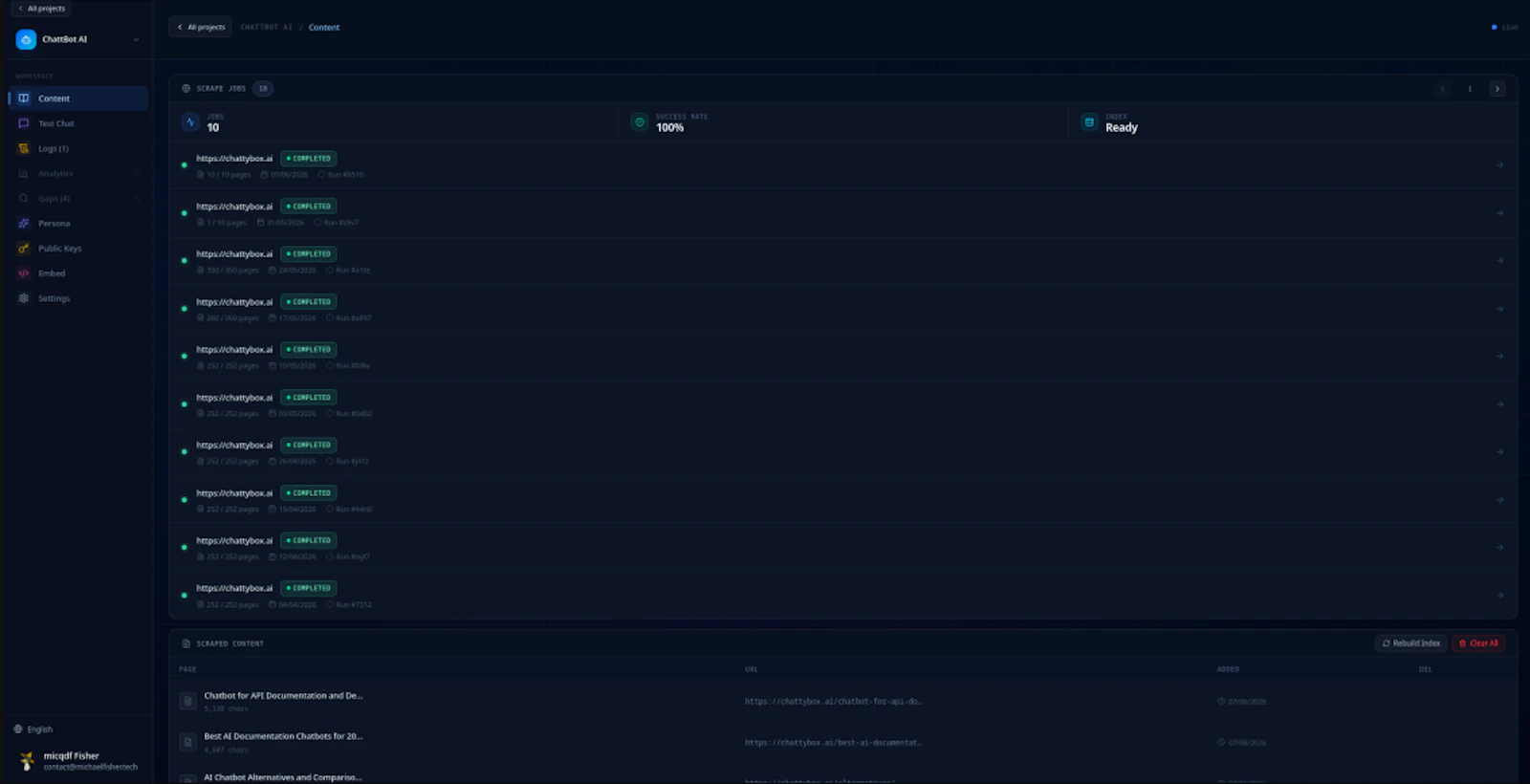
Task: Click document icon for Best AI Documentation Chatbots
Action: pos(187,742)
